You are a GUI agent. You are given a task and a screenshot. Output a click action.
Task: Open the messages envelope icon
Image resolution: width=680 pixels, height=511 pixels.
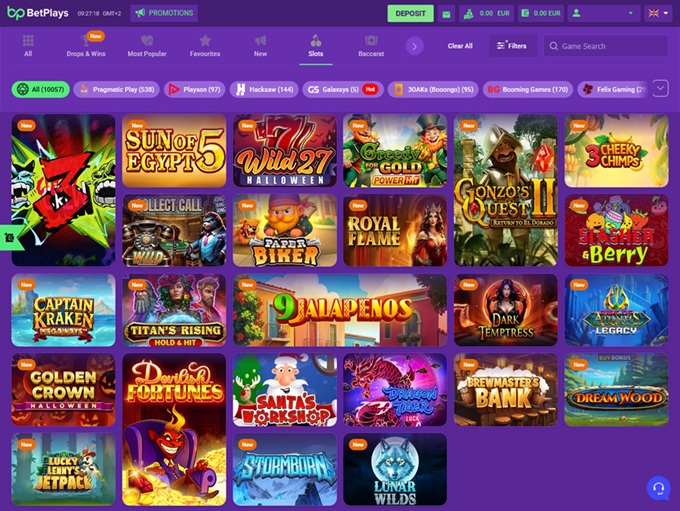[x=446, y=14]
